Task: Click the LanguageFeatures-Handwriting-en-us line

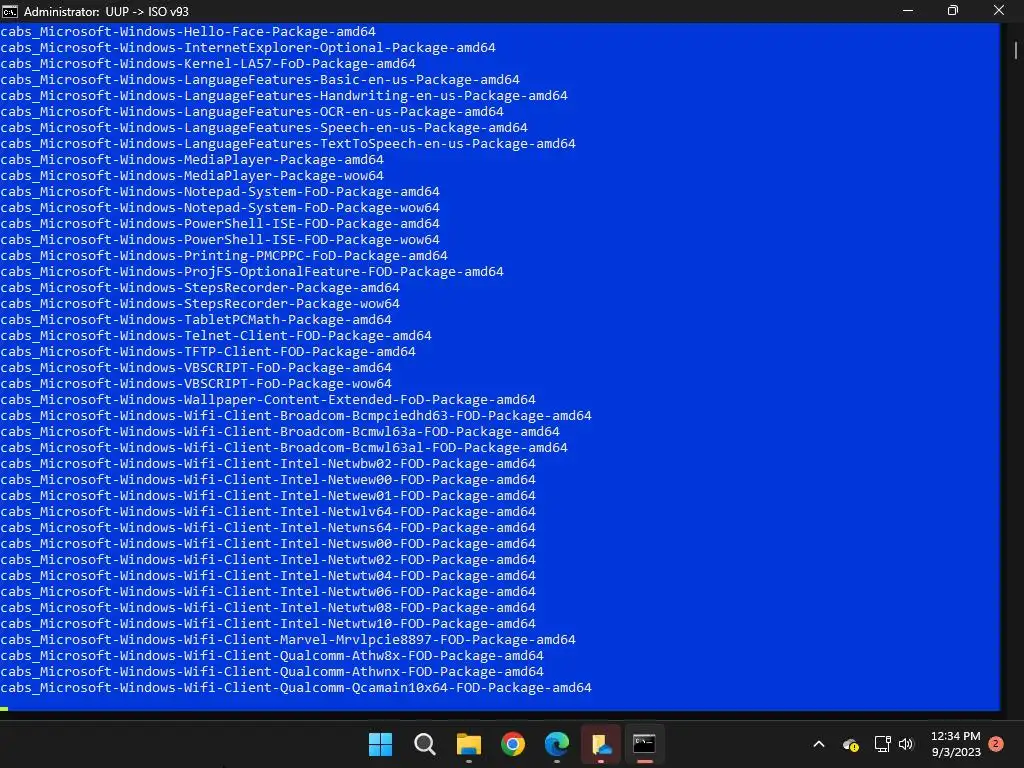Action: pyautogui.click(x=284, y=95)
